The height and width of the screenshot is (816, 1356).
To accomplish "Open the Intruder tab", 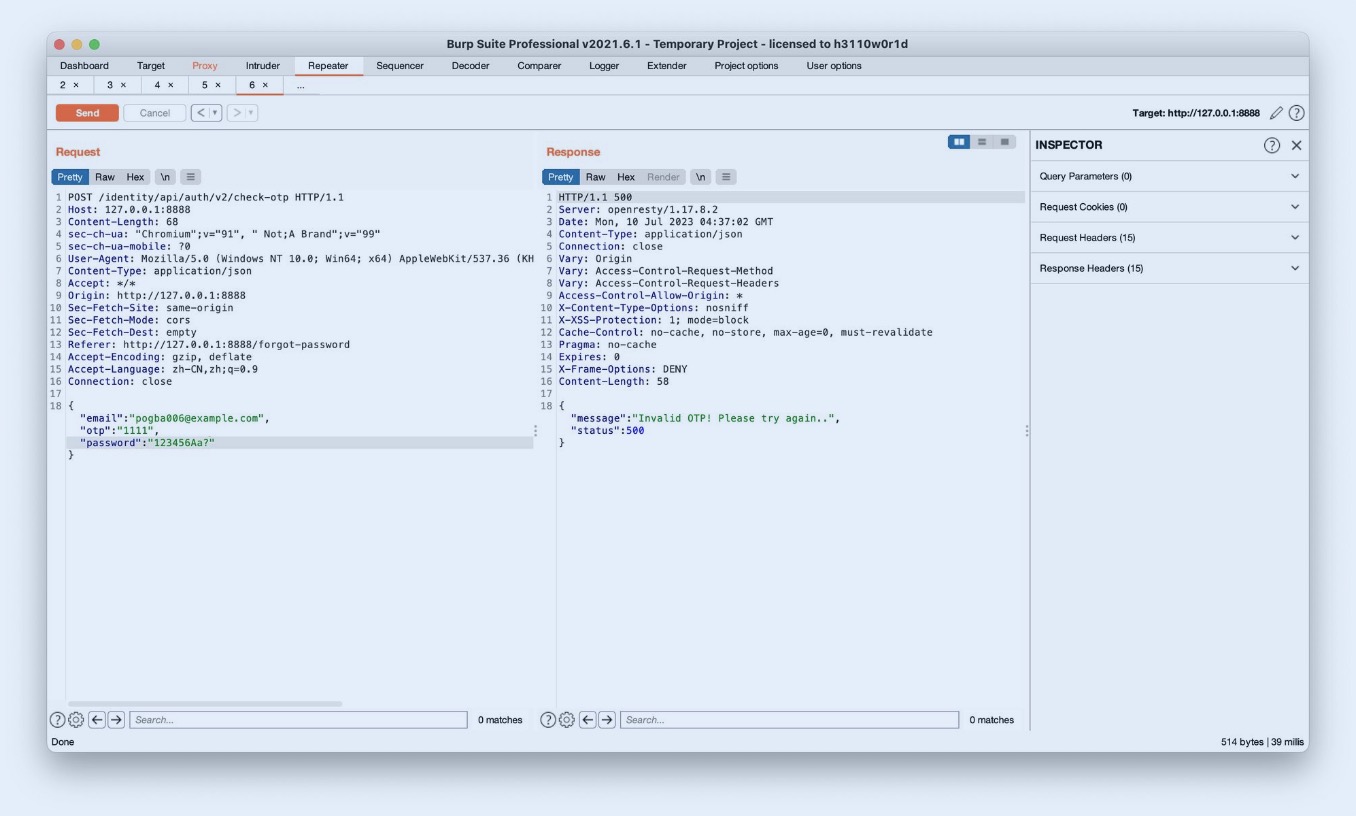I will click(263, 66).
